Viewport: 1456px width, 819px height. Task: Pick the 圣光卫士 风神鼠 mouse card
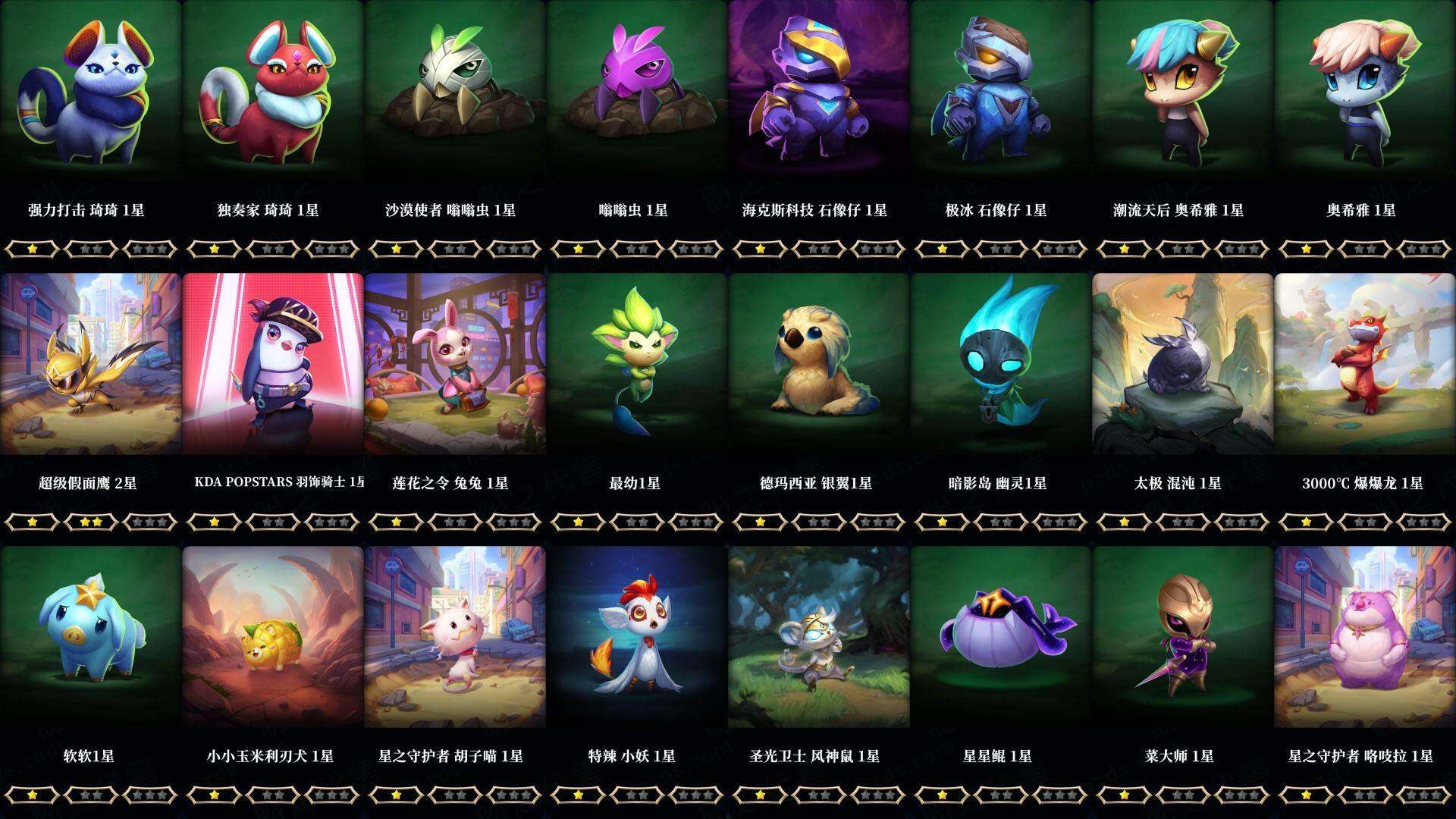pos(819,637)
